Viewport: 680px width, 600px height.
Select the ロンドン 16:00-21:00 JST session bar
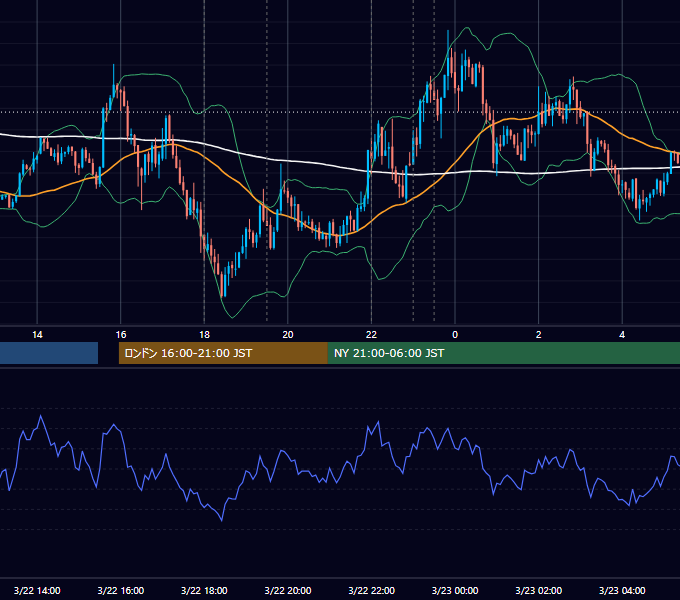(x=223, y=353)
